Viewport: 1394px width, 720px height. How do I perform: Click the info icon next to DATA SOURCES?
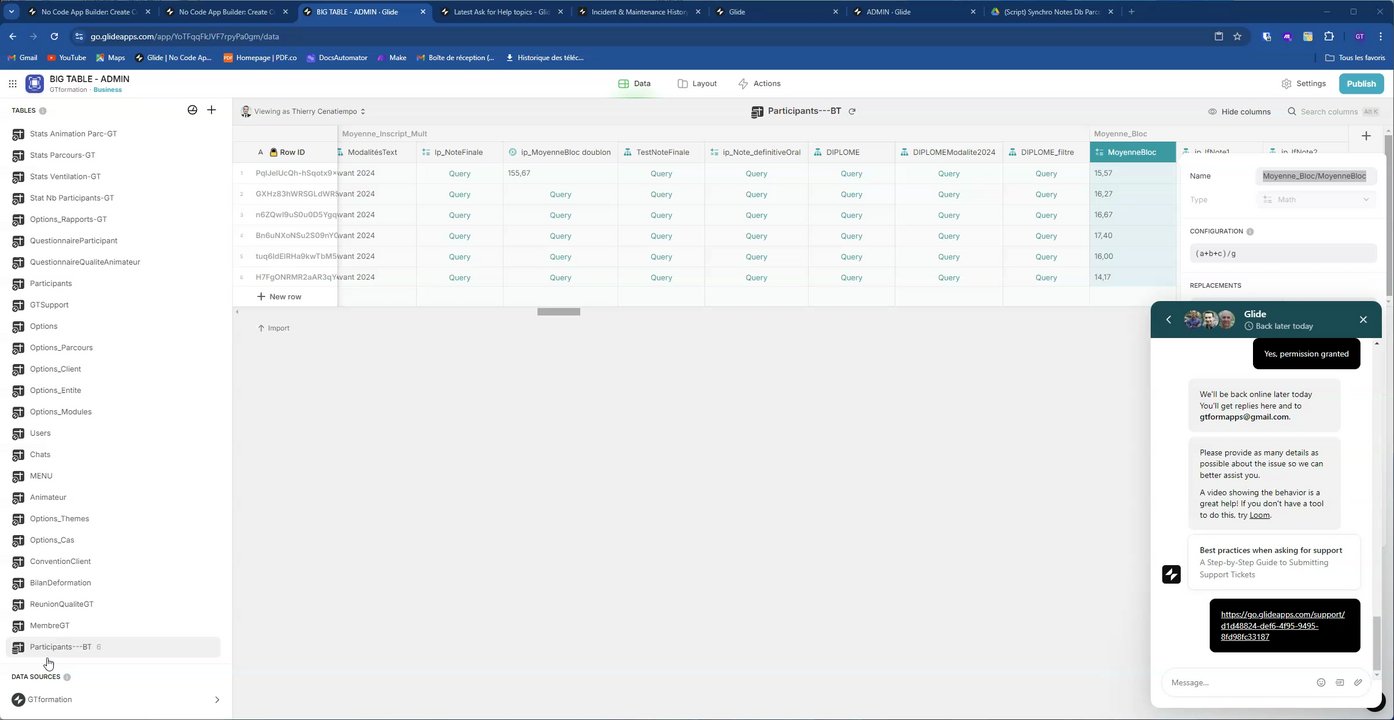coord(67,677)
